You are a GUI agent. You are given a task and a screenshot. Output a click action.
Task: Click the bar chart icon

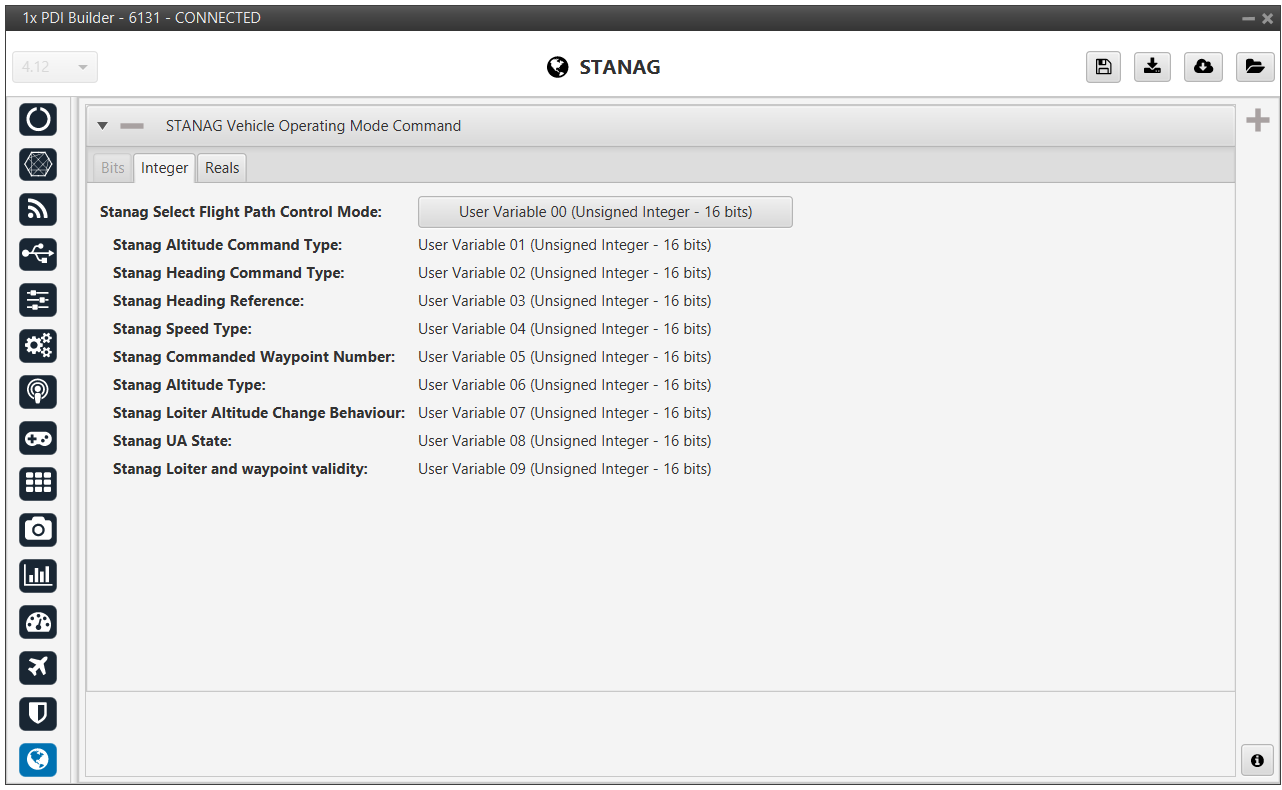[38, 575]
